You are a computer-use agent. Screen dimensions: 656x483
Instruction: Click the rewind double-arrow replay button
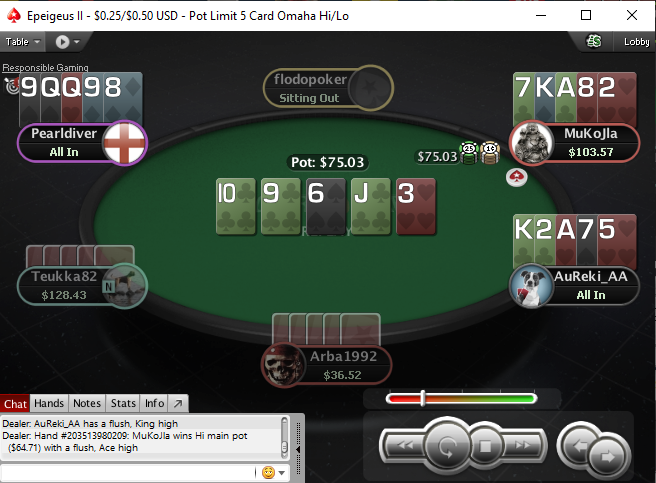tap(405, 445)
